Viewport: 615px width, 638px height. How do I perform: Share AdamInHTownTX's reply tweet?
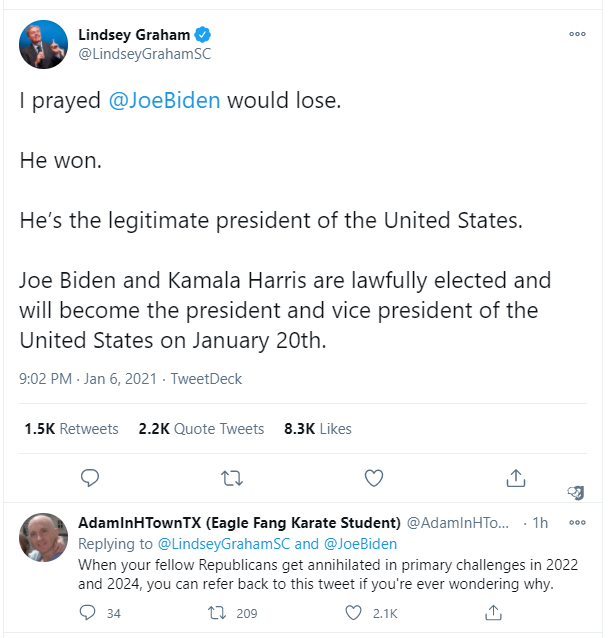(493, 612)
